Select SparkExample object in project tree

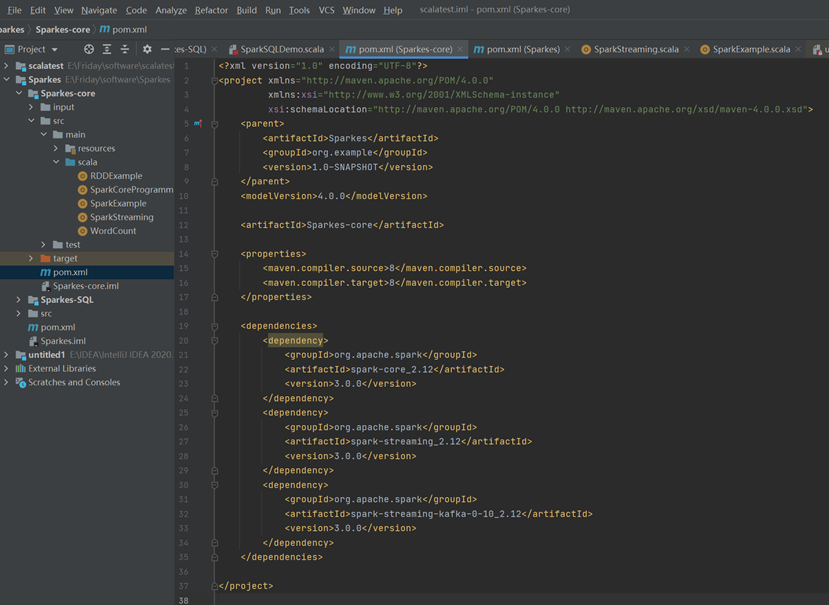(112, 203)
